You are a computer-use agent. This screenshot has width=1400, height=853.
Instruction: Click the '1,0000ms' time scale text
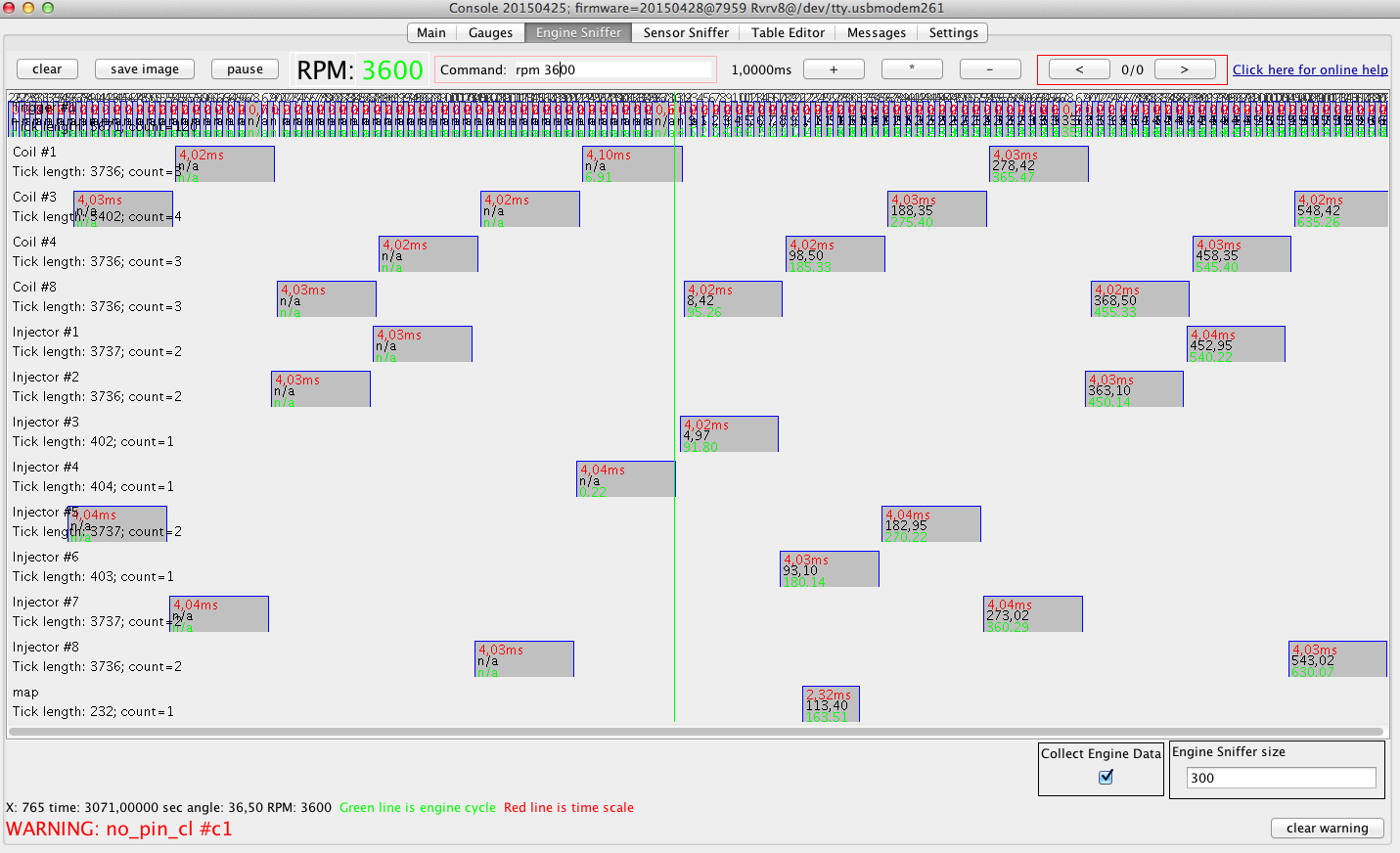tap(761, 69)
